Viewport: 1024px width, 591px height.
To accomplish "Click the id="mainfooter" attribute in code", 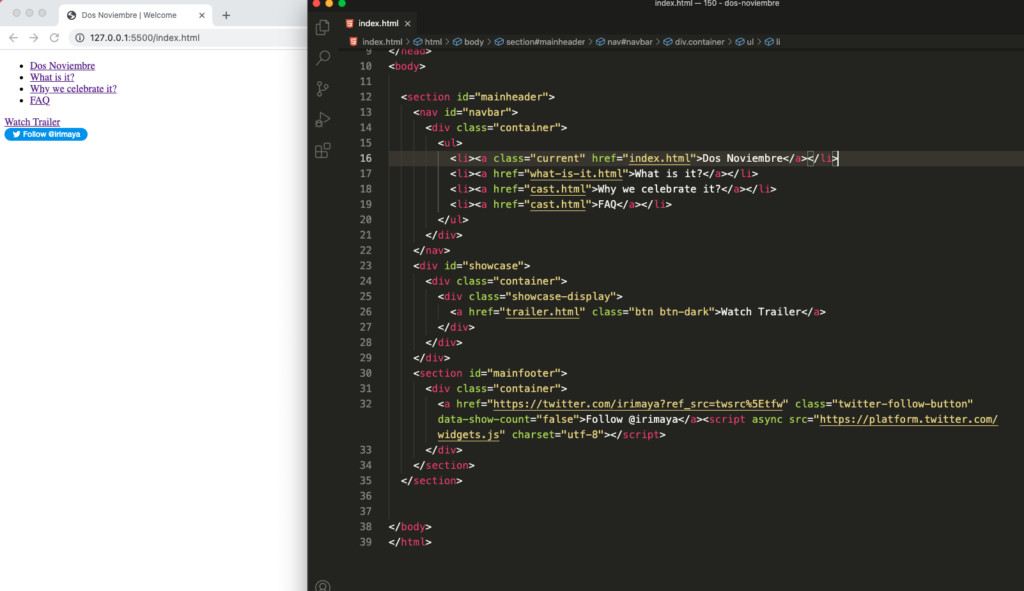I will [x=515, y=374].
